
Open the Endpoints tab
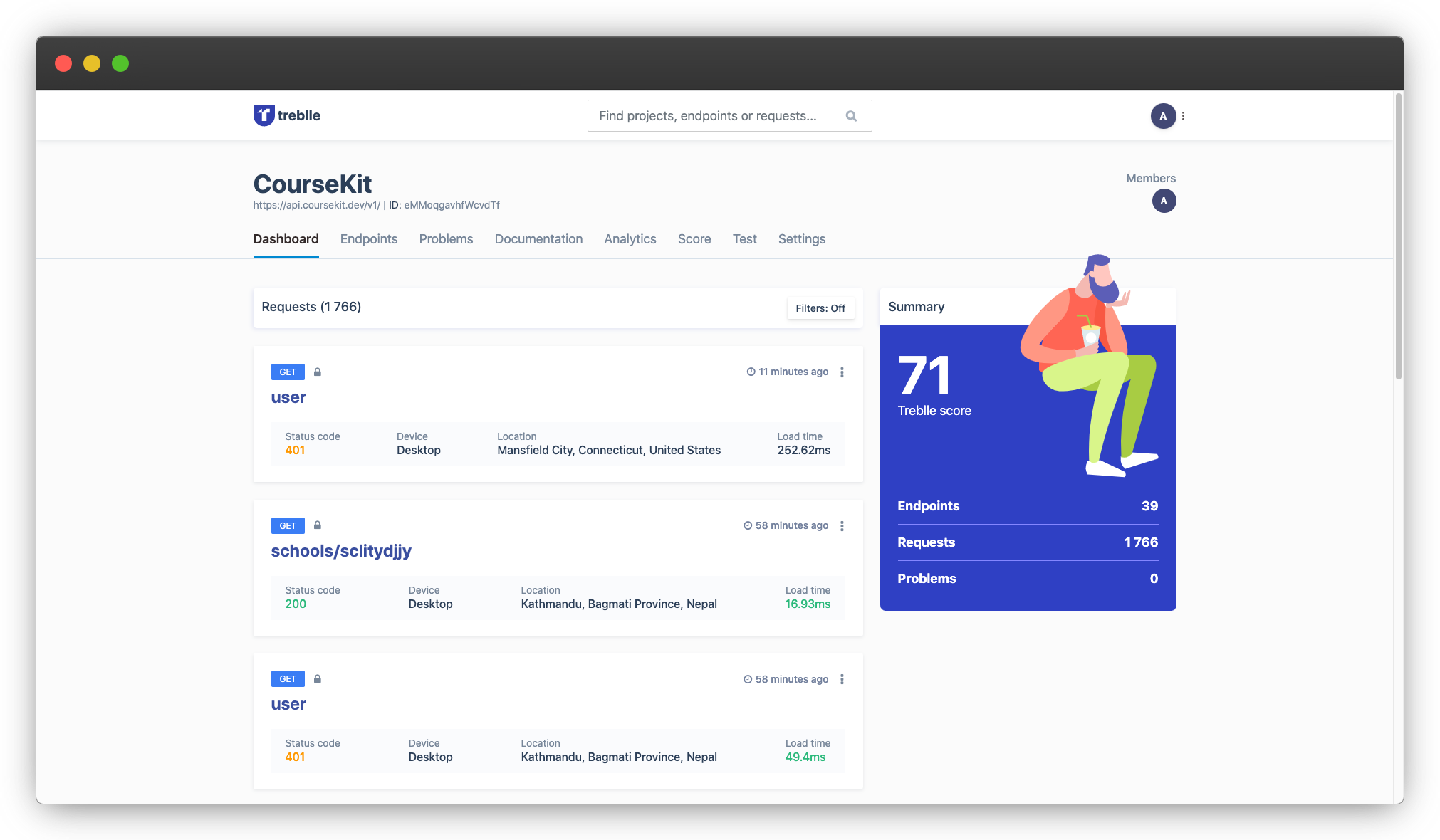coord(369,239)
